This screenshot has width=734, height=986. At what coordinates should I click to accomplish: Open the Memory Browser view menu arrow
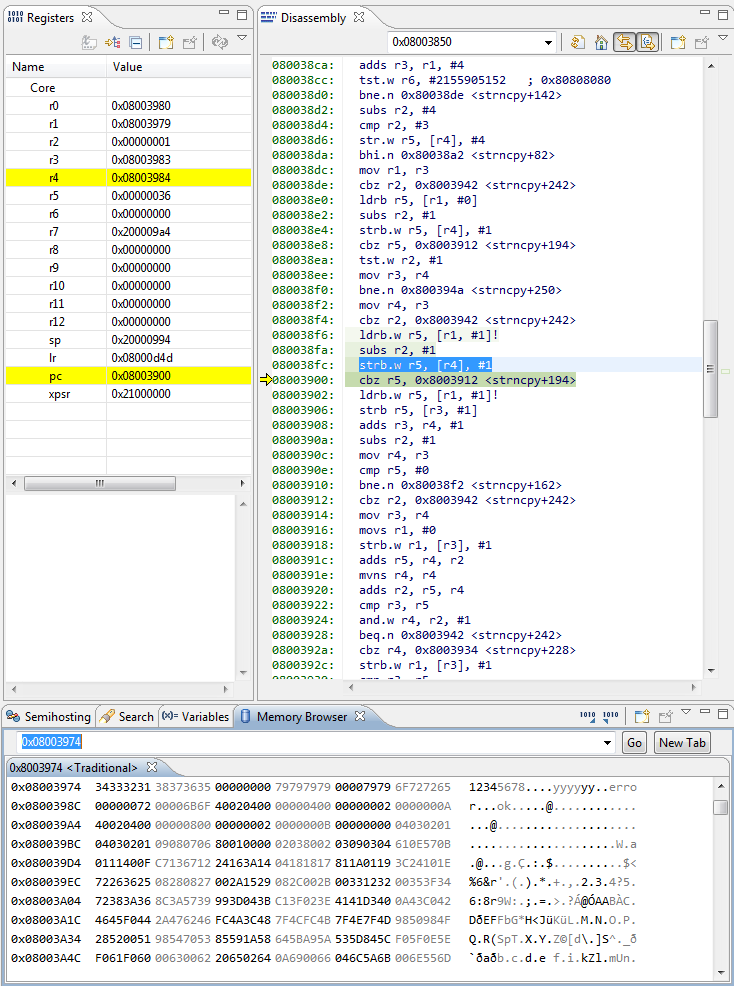tap(686, 712)
